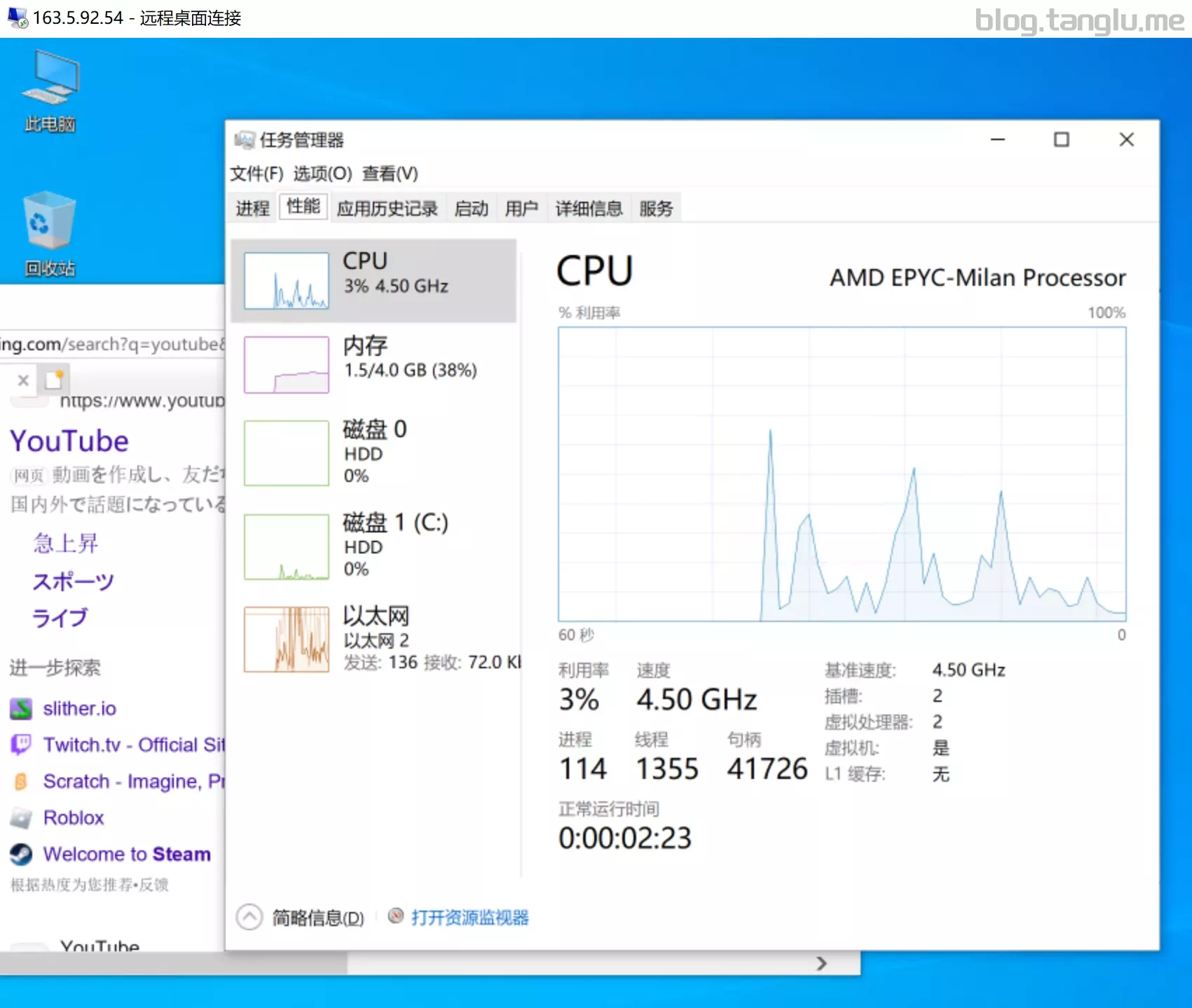Open the Welcome to Steam link
This screenshot has height=1008, width=1192.
point(127,854)
